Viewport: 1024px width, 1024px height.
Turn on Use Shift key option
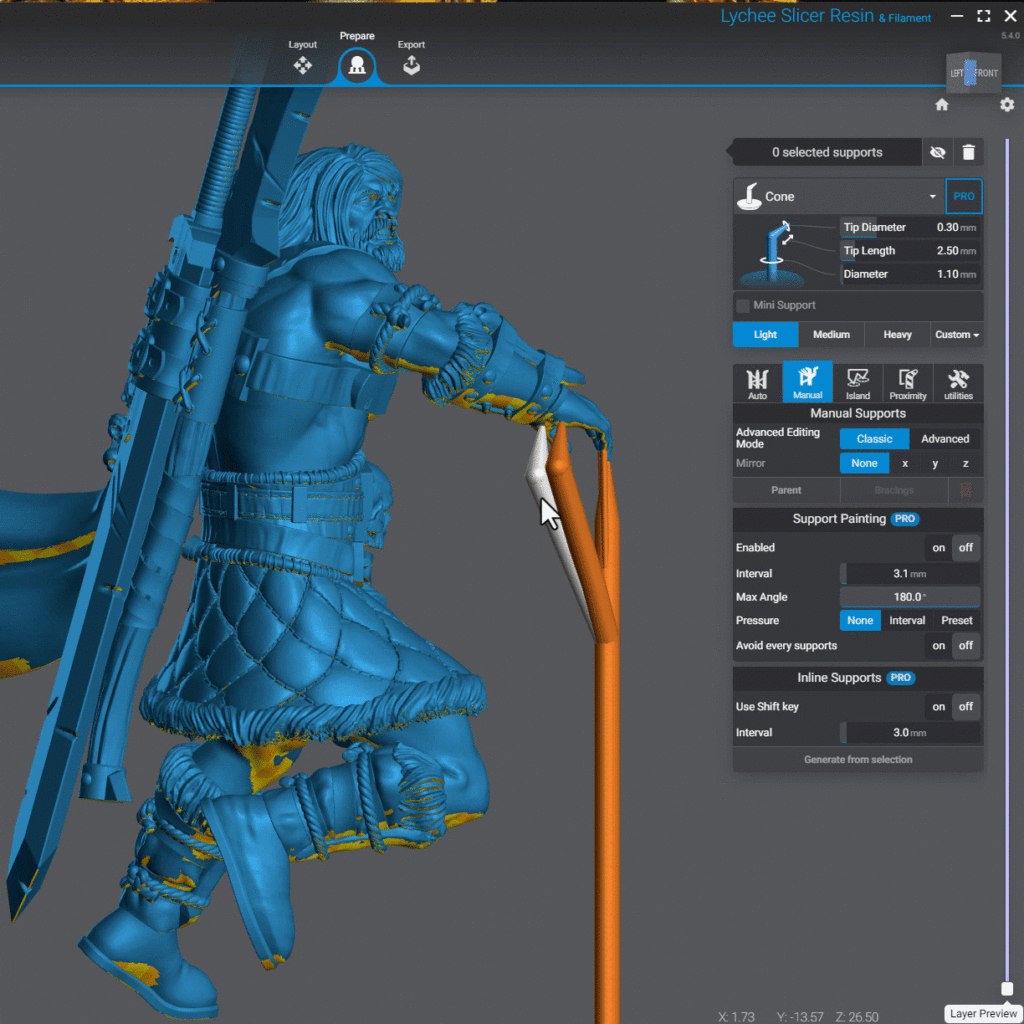click(x=938, y=707)
